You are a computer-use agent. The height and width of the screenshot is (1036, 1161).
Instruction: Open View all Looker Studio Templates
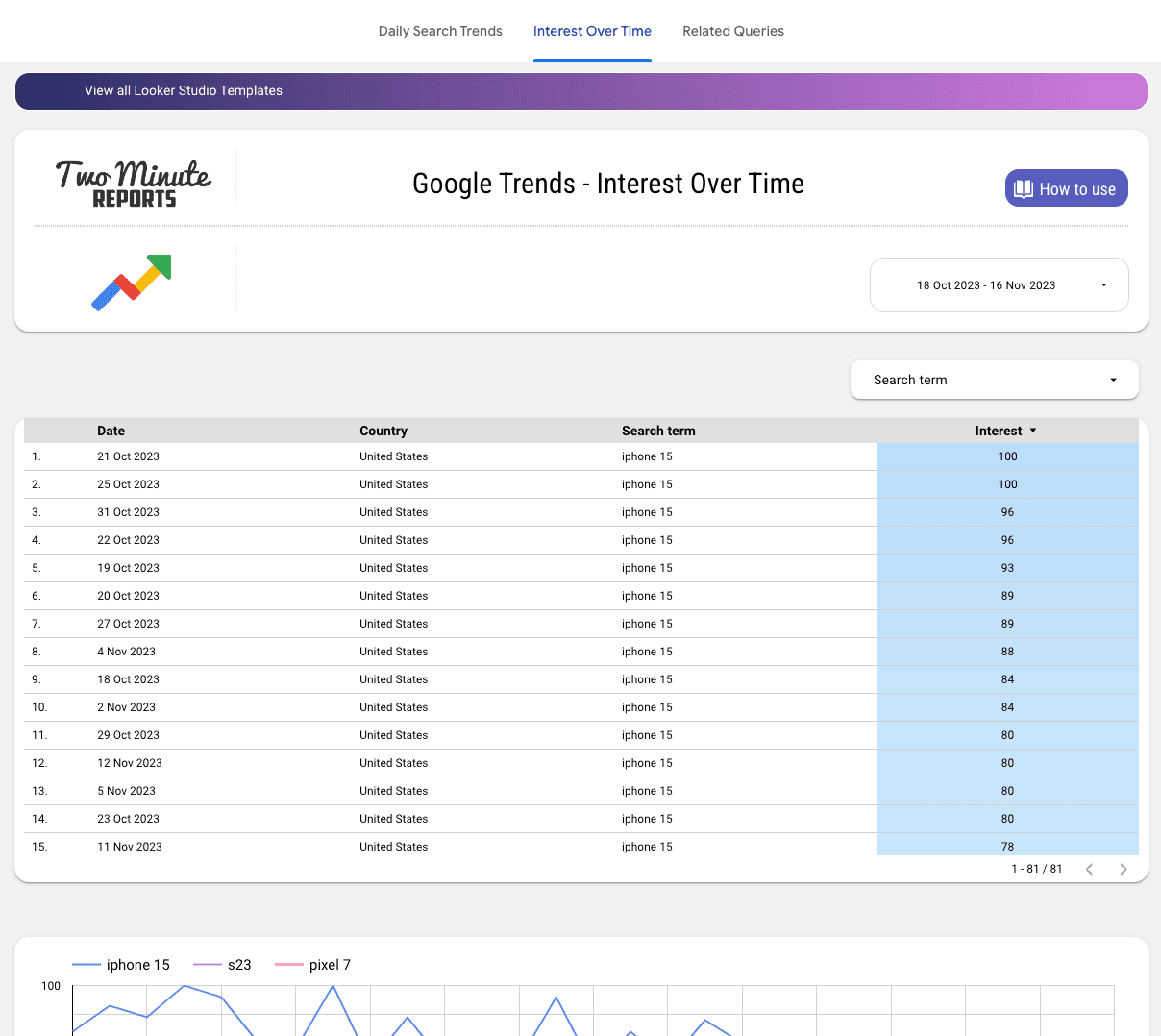pyautogui.click(x=183, y=90)
